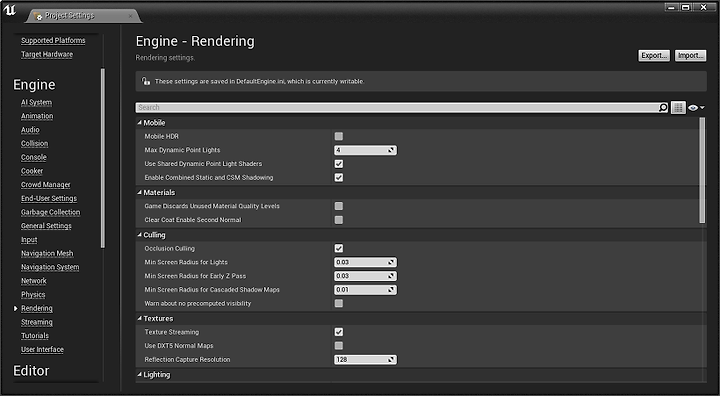Screen dimensions: 720x396
Task: Collapse the Lighting section
Action: (x=140, y=374)
